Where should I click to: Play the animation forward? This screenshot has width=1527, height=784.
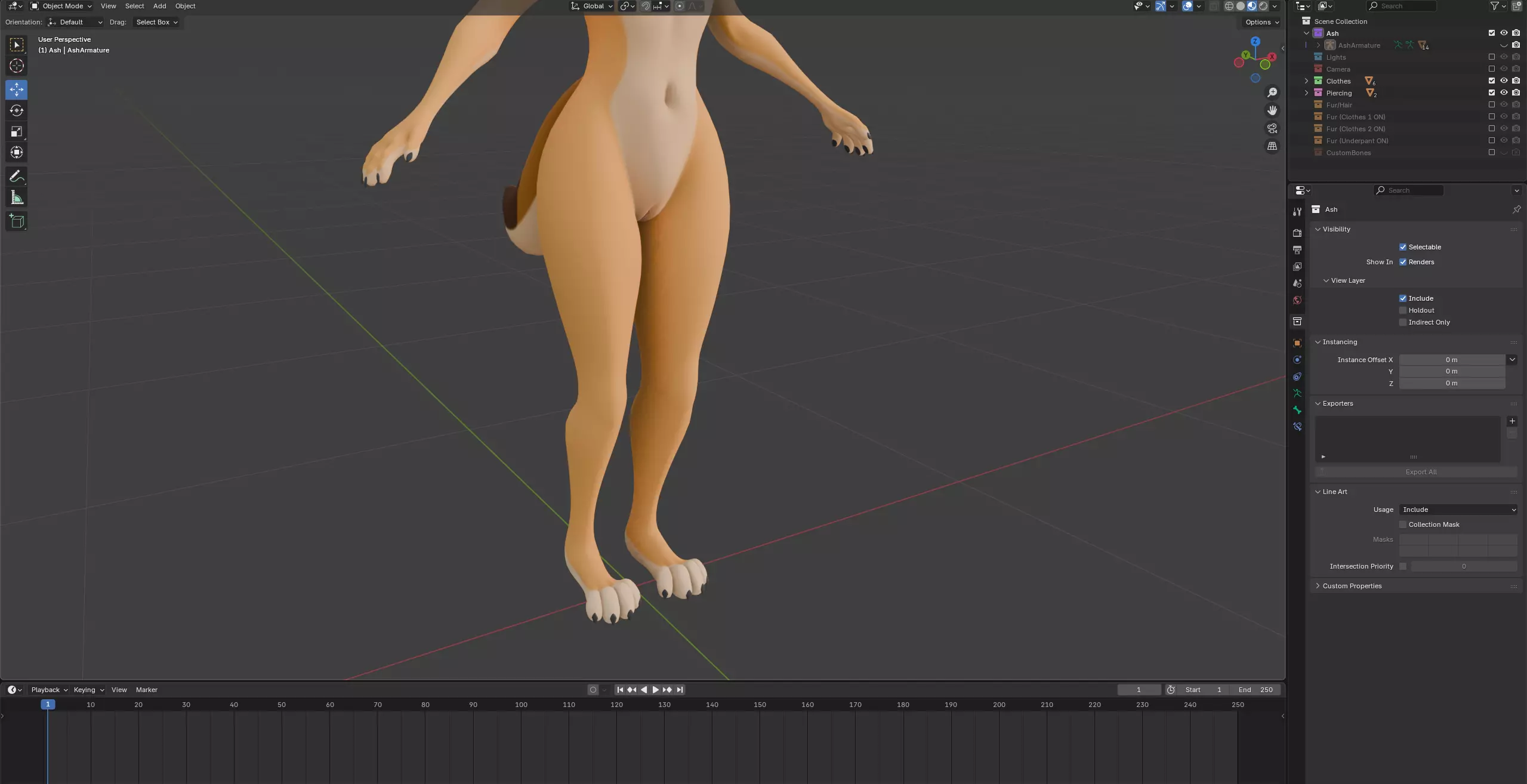coord(655,690)
